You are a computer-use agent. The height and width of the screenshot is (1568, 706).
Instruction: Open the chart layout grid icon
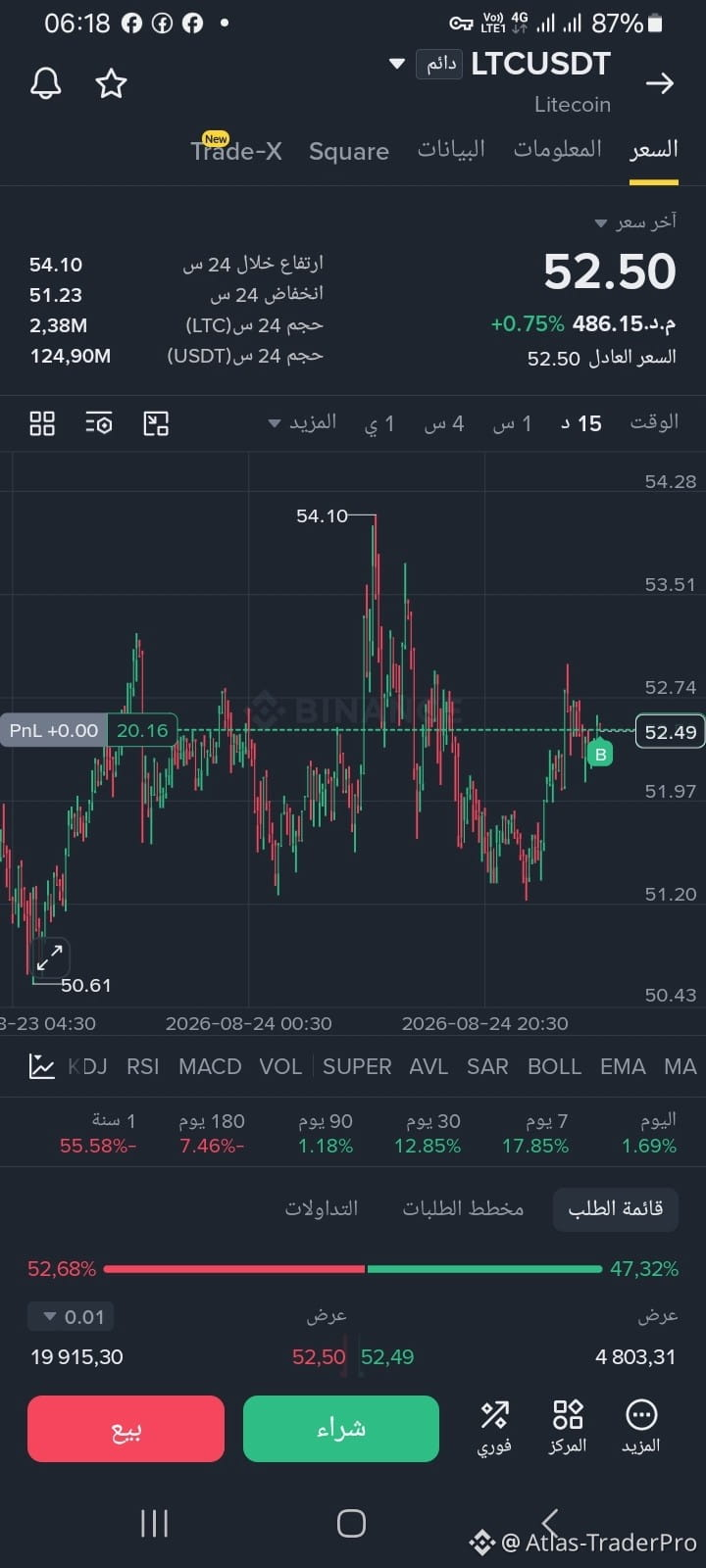(x=42, y=423)
